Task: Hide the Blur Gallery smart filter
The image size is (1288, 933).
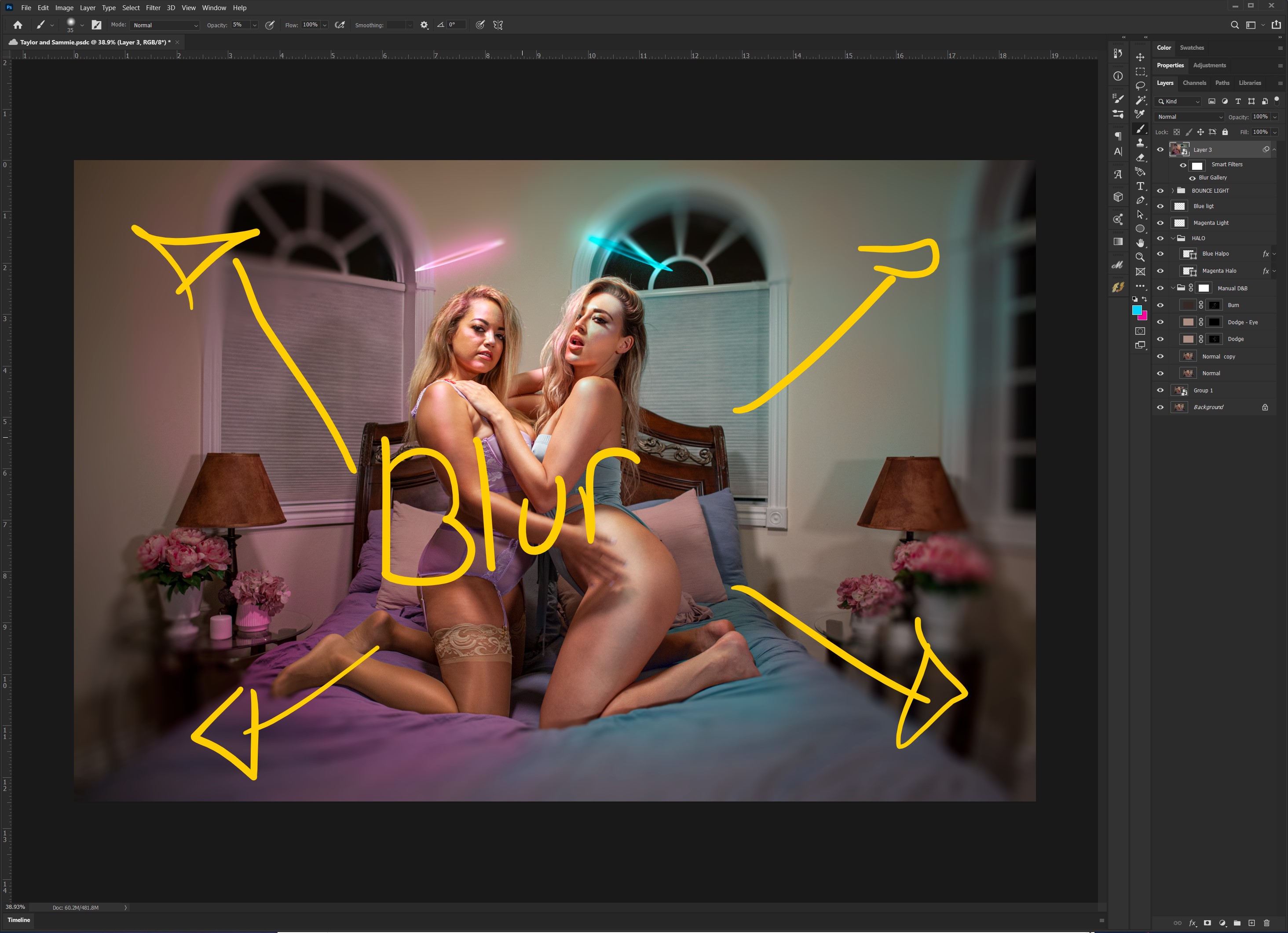Action: (1192, 178)
